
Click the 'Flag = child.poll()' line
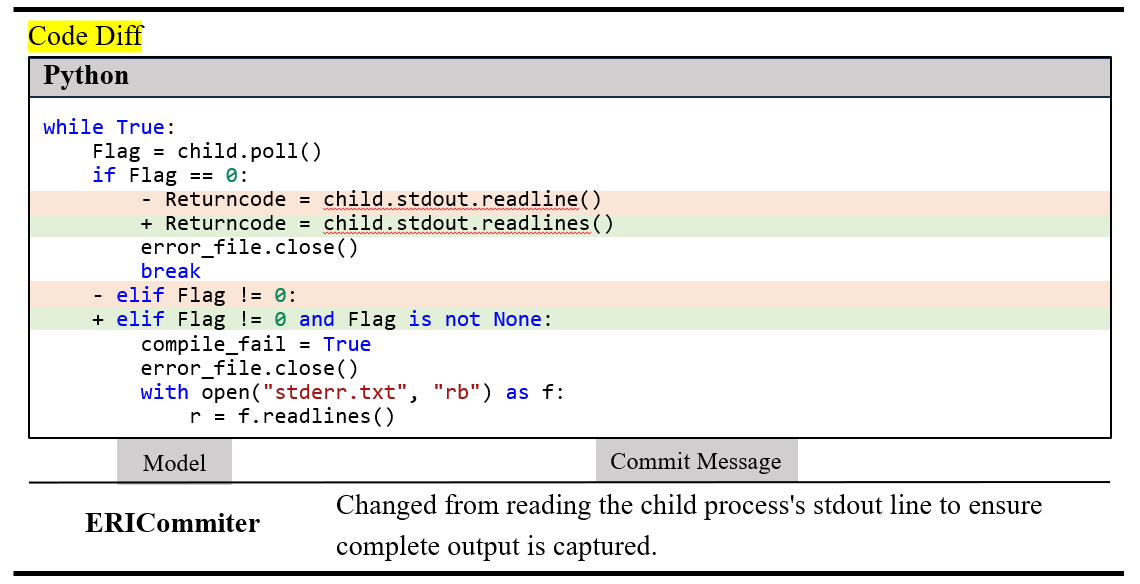click(x=207, y=151)
